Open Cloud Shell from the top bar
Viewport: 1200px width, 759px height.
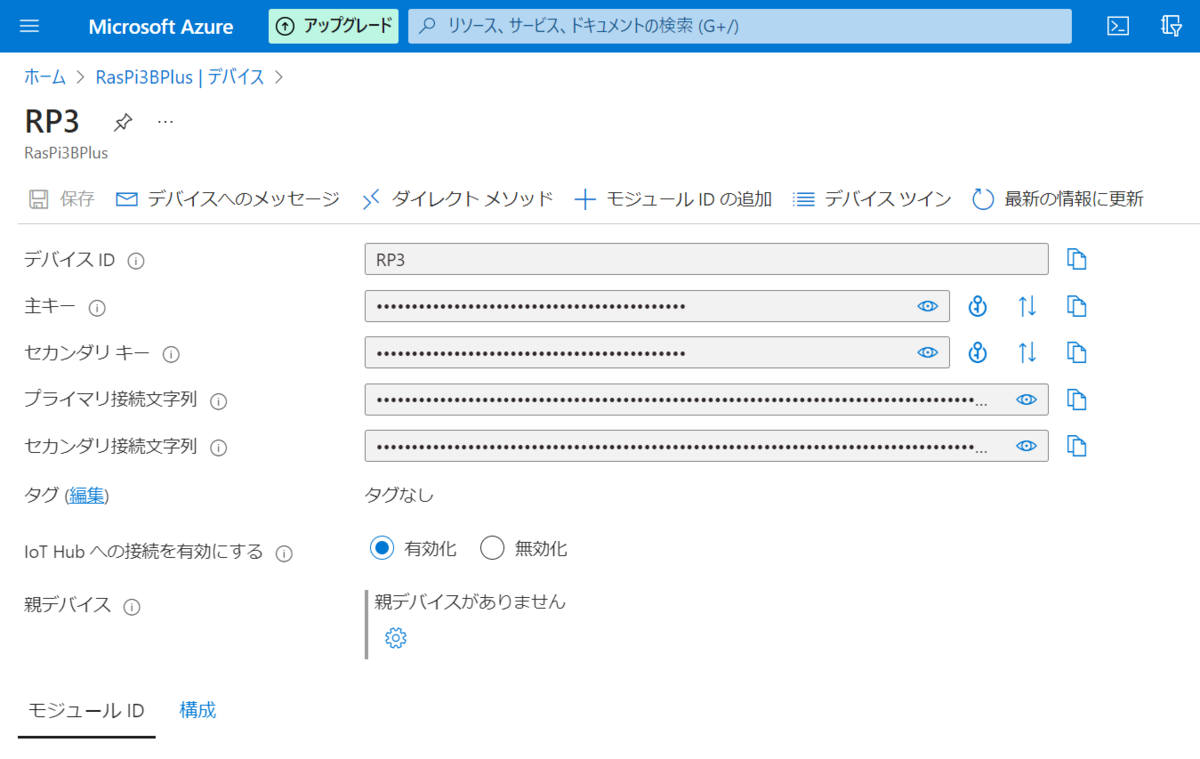tap(1118, 26)
